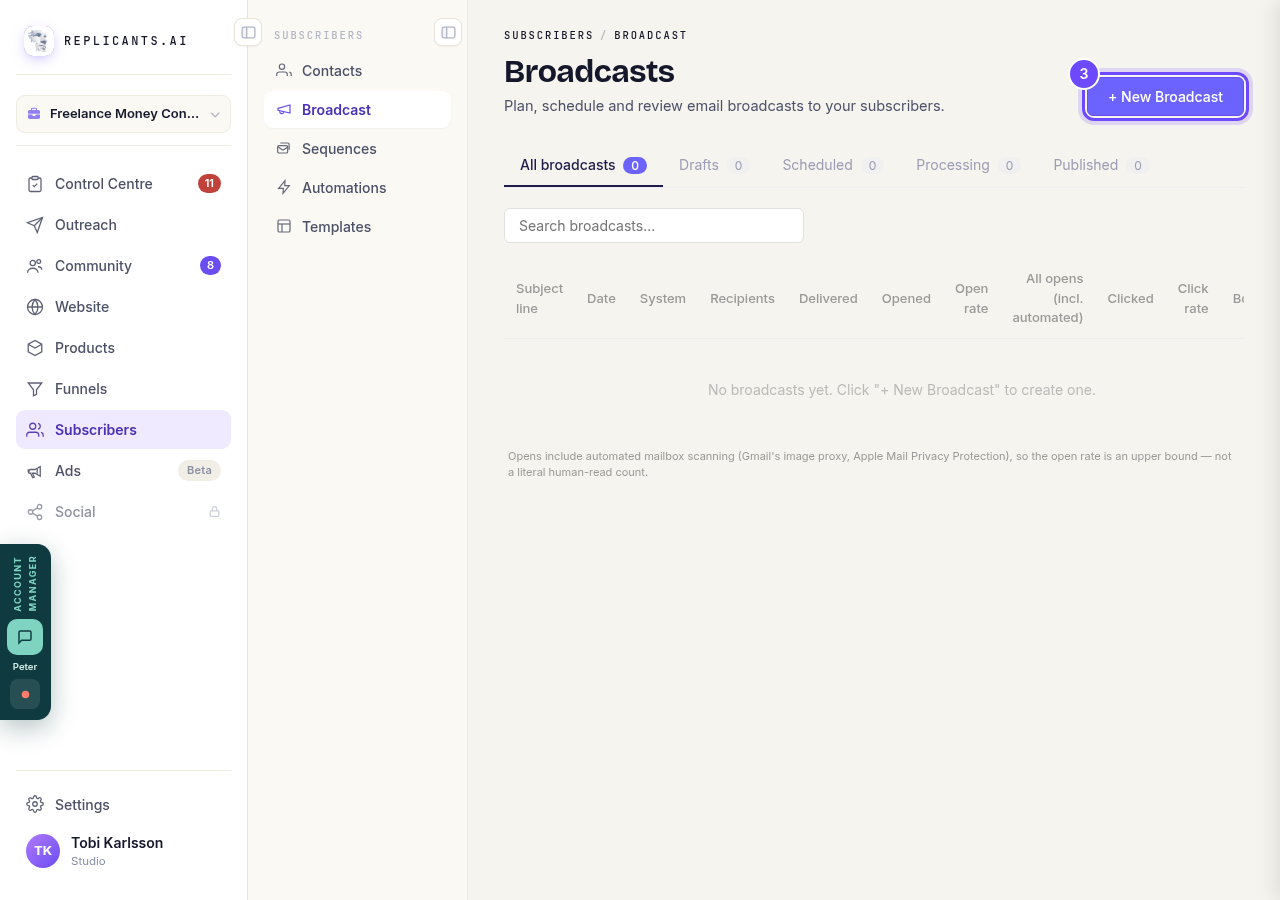The height and width of the screenshot is (900, 1280).
Task: Collapse the main sidebar panel toggle
Action: point(248,33)
